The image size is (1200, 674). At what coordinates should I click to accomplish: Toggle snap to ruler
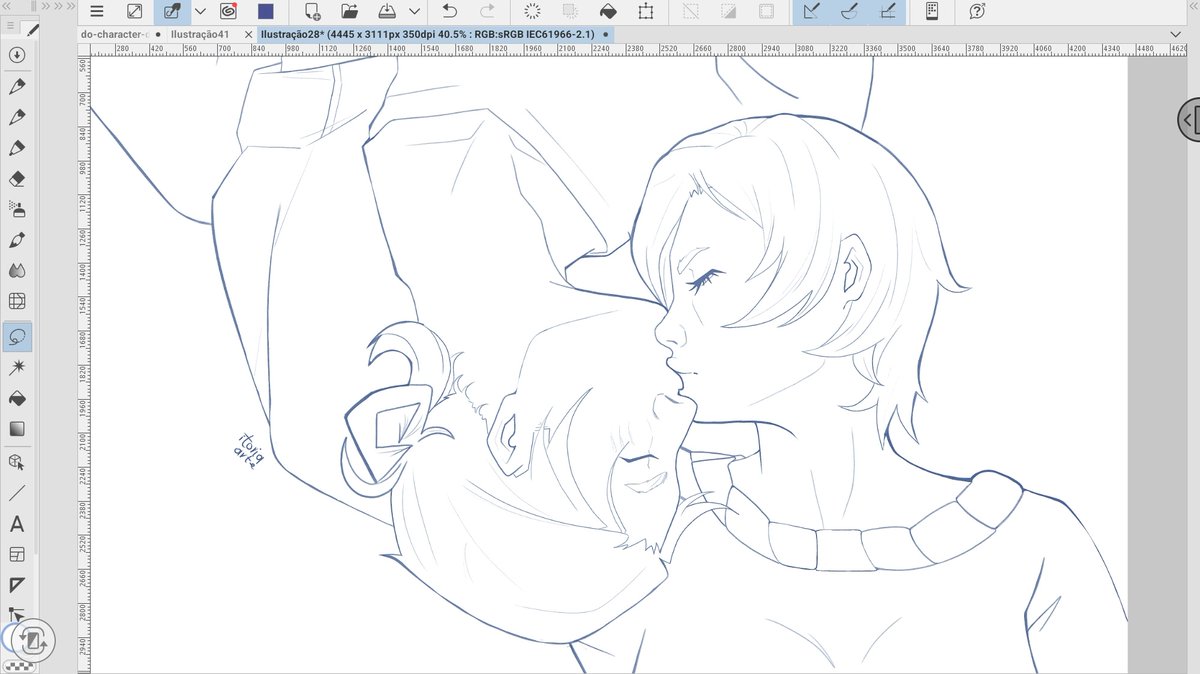click(x=811, y=11)
